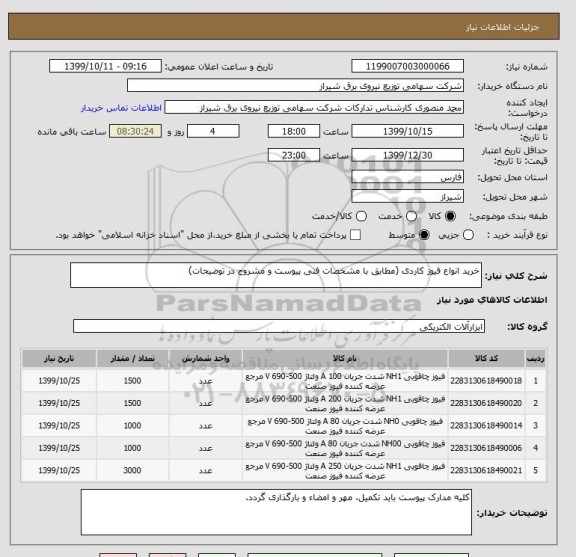This screenshot has height=557, width=576.
Task: Click the remaining days field showing 4
Action: [x=213, y=131]
